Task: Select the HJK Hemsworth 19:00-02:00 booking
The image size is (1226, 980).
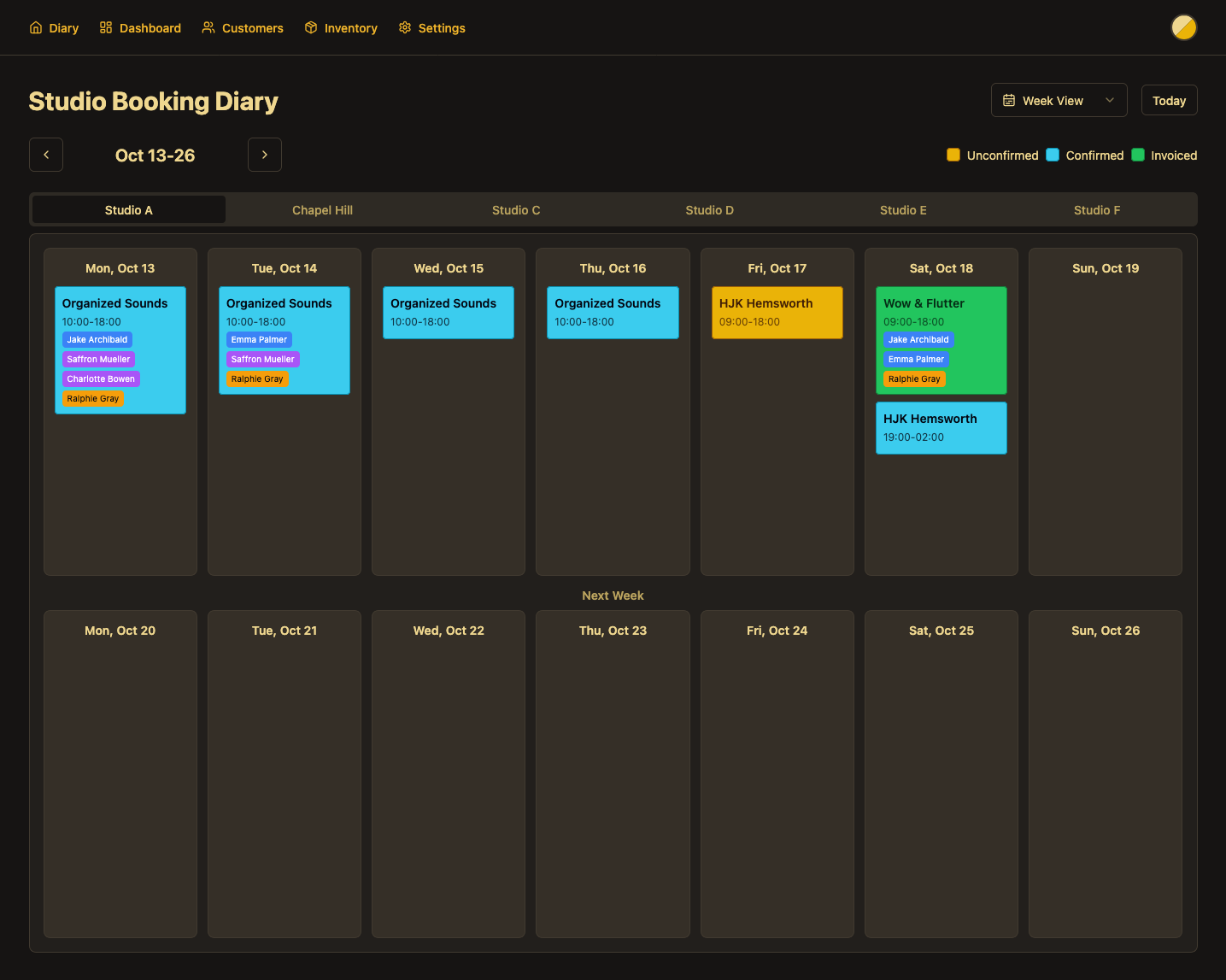Action: click(x=941, y=428)
